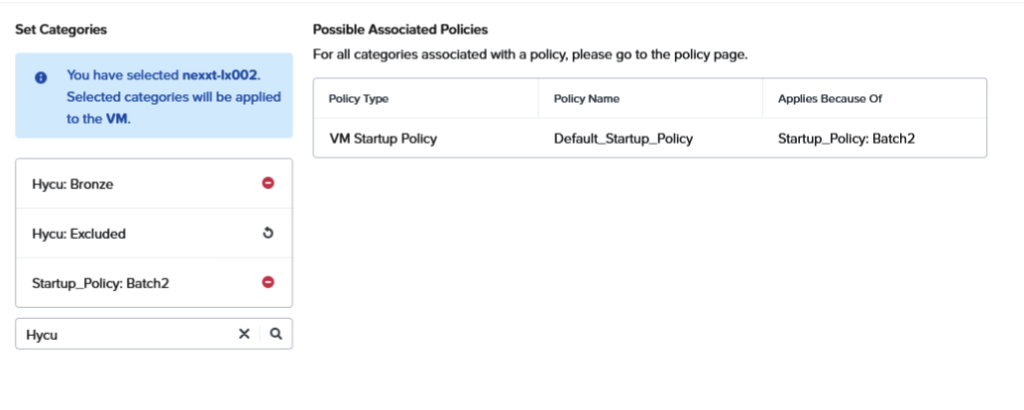Remove the Hycu: Bronze category
Image resolution: width=1024 pixels, height=410 pixels.
[x=268, y=183]
